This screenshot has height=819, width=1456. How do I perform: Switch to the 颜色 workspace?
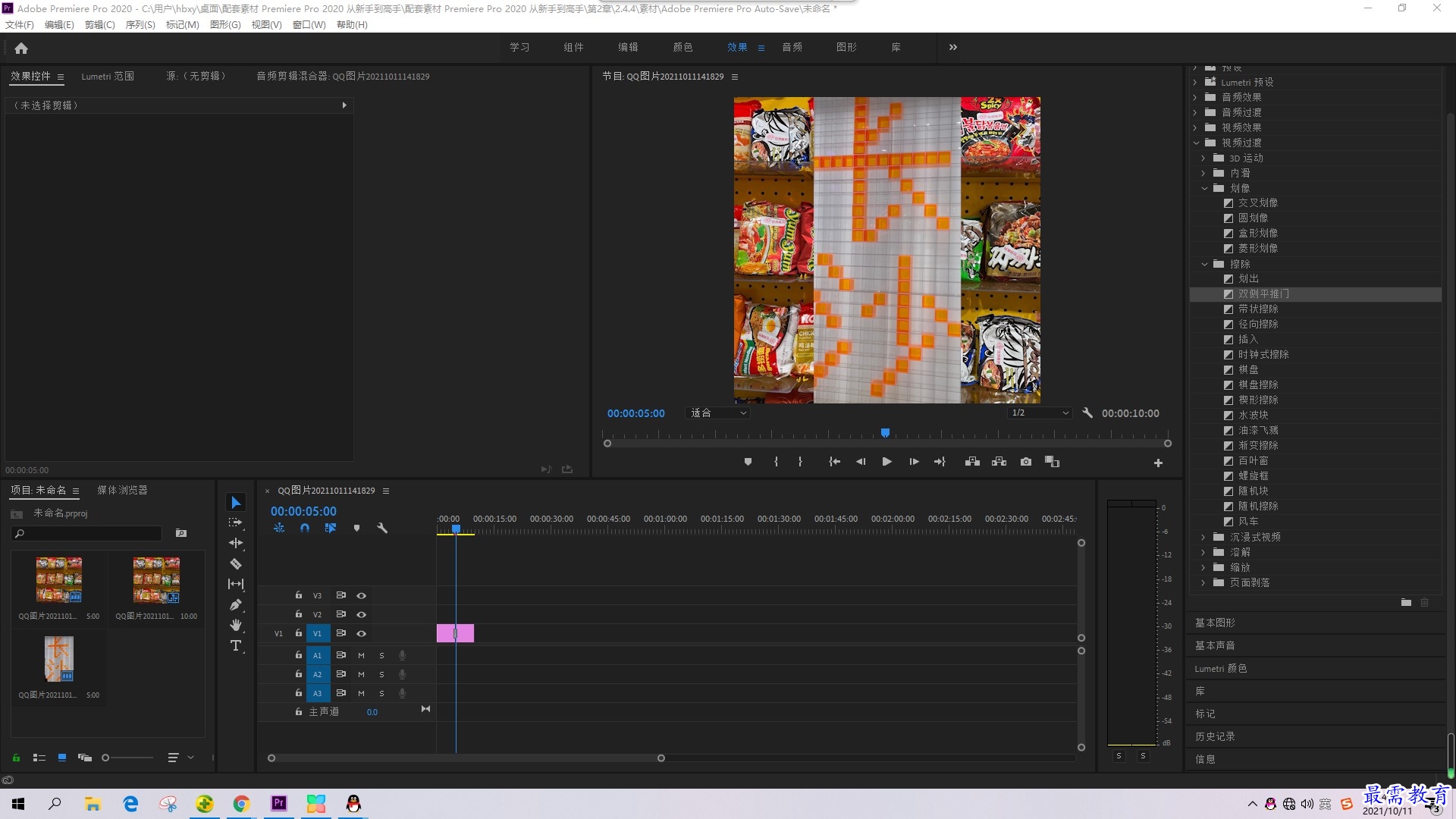(682, 48)
